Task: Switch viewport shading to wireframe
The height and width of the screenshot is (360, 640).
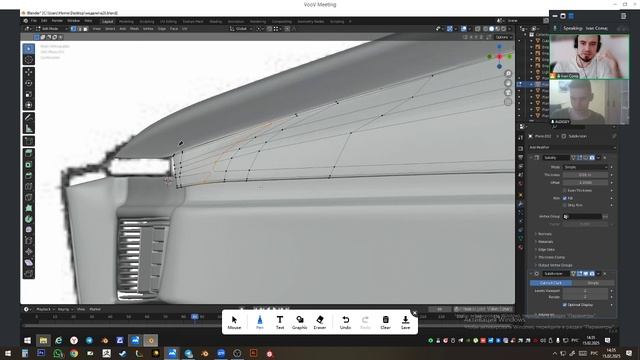Action: click(x=485, y=29)
